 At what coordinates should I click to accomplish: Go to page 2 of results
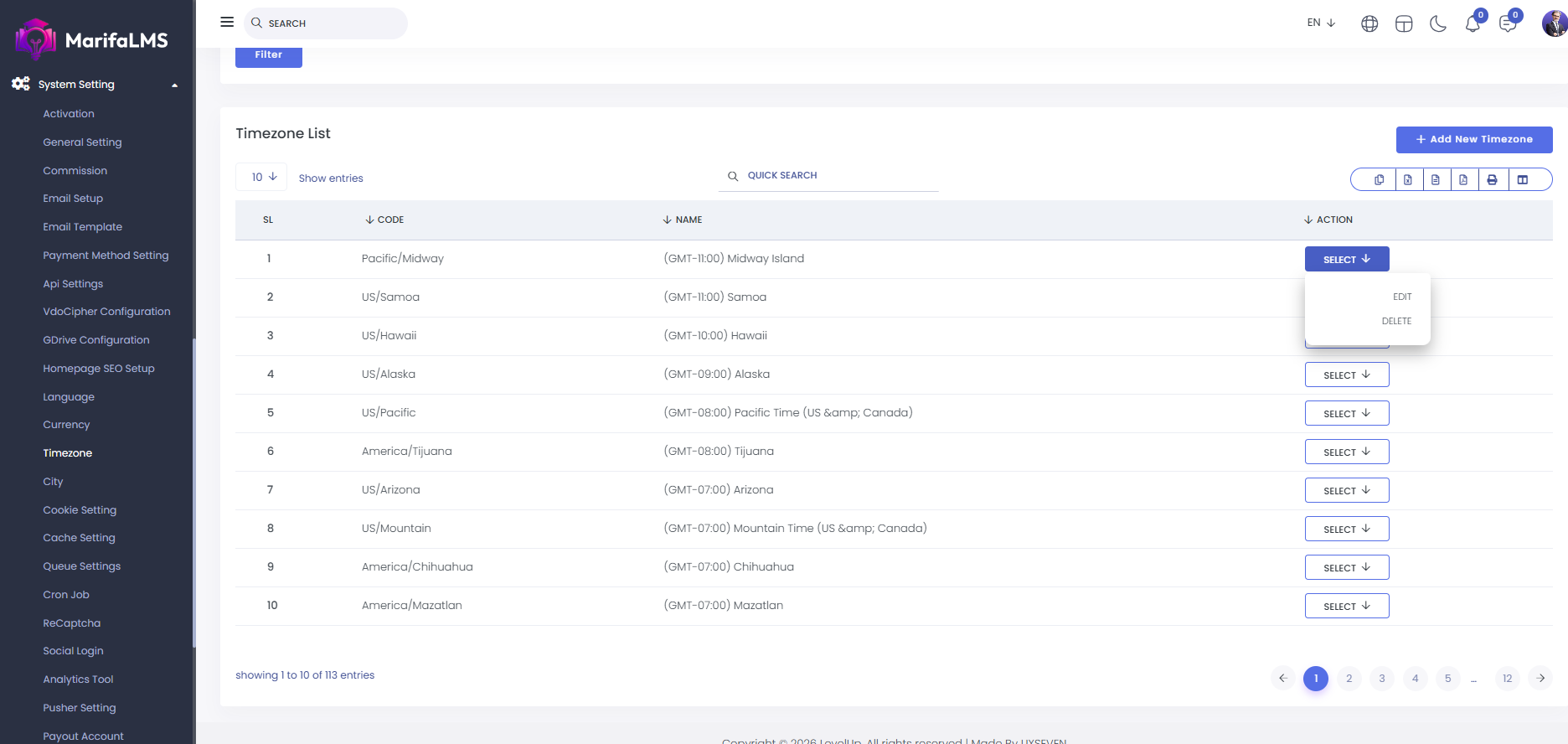(x=1349, y=679)
